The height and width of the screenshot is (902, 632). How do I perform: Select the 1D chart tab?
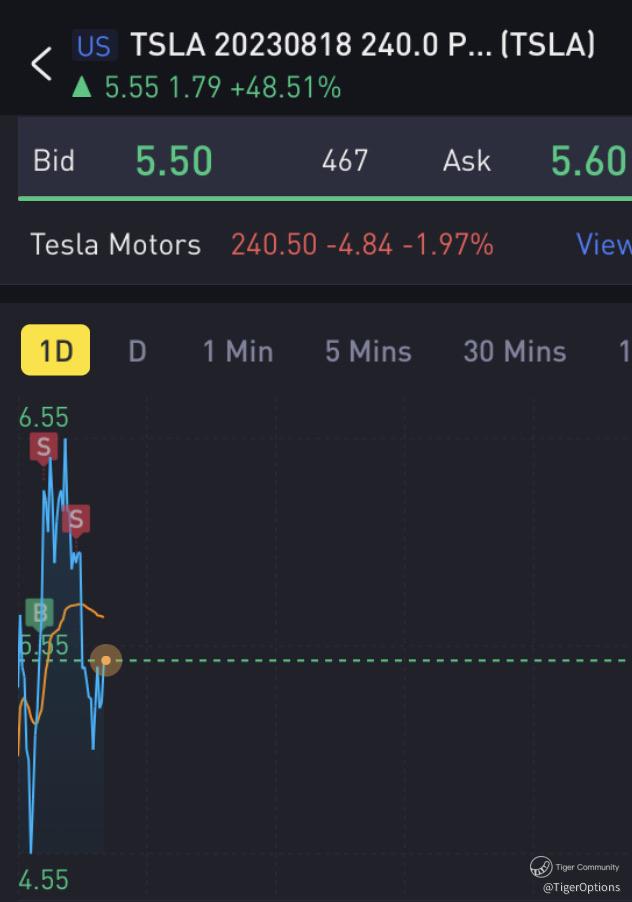click(x=55, y=351)
